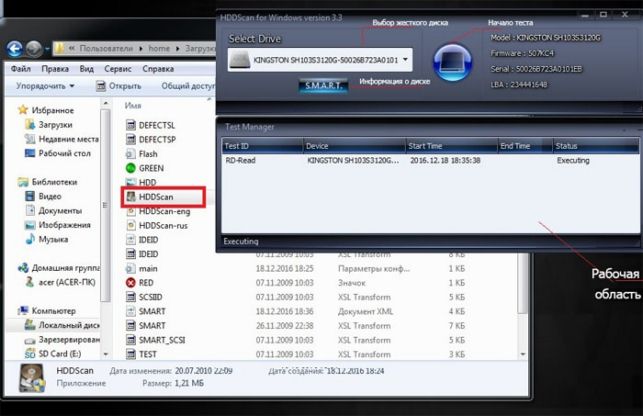
Task: Select the HDDScan-rus file icon
Action: pos(131,226)
